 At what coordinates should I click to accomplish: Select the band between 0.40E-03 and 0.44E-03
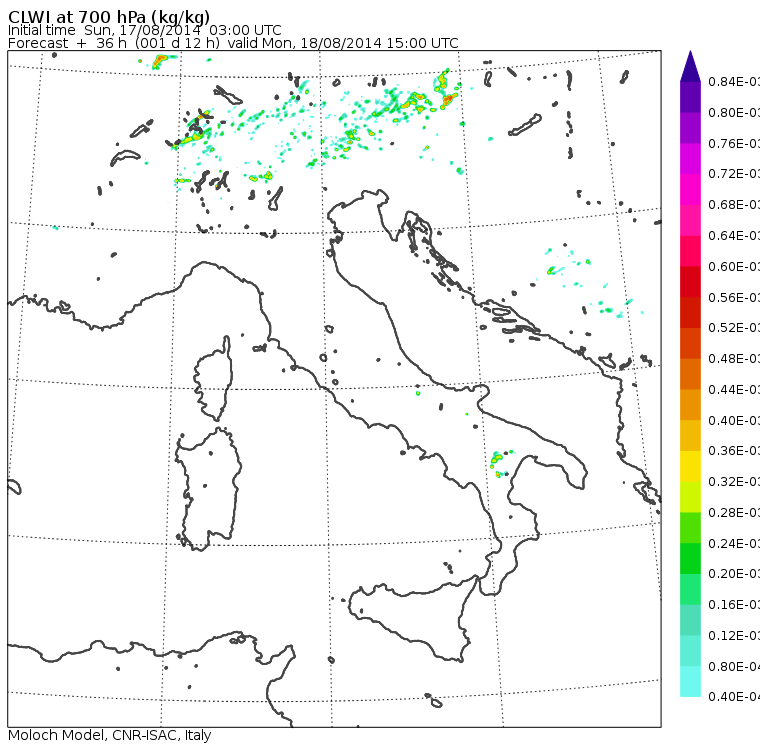click(x=690, y=405)
